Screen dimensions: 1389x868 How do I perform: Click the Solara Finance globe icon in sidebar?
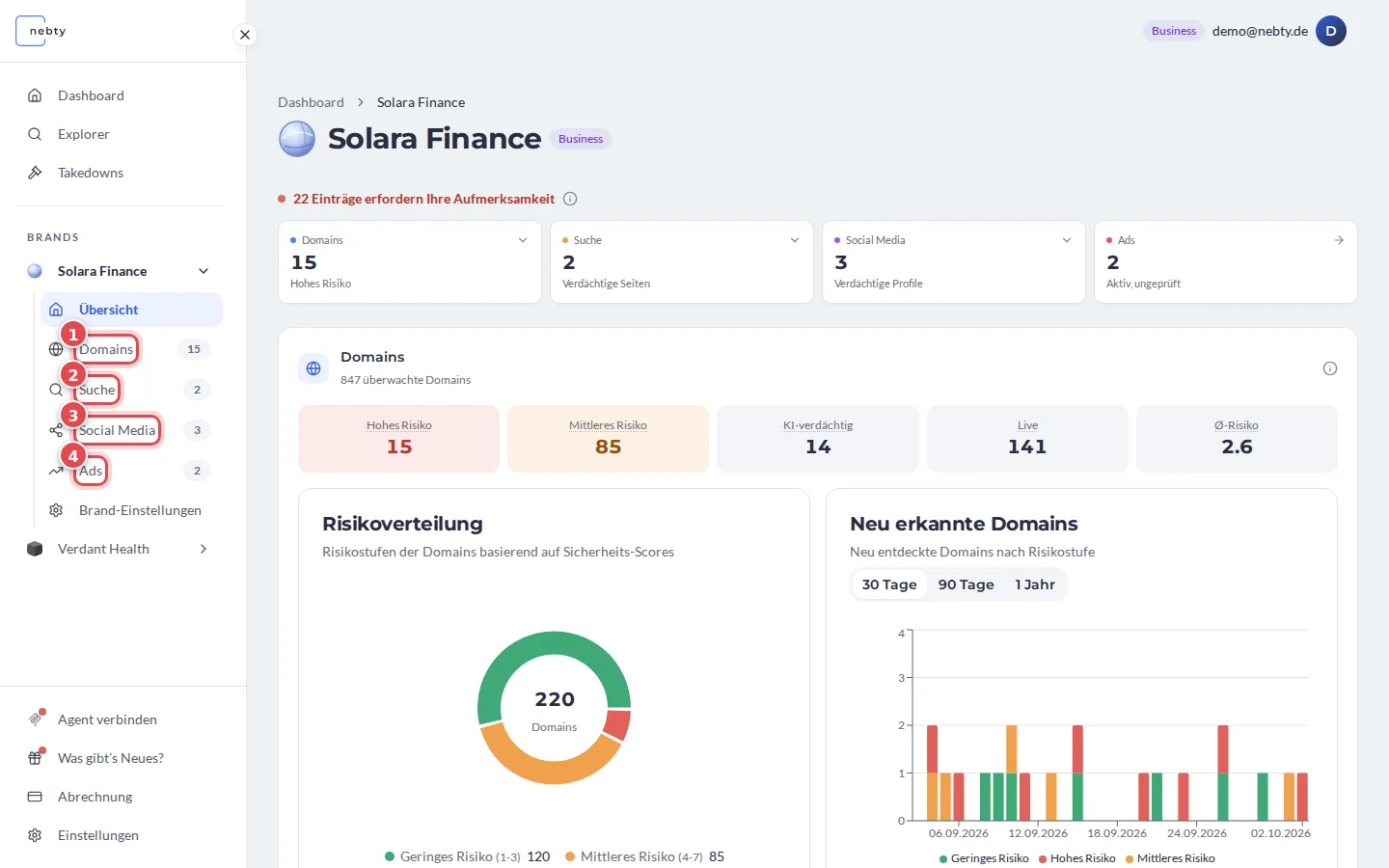coord(35,271)
